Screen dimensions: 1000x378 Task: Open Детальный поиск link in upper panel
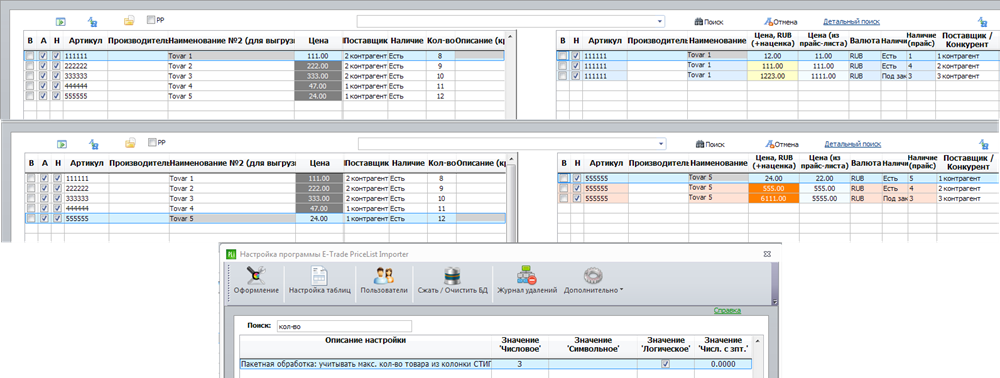851,21
